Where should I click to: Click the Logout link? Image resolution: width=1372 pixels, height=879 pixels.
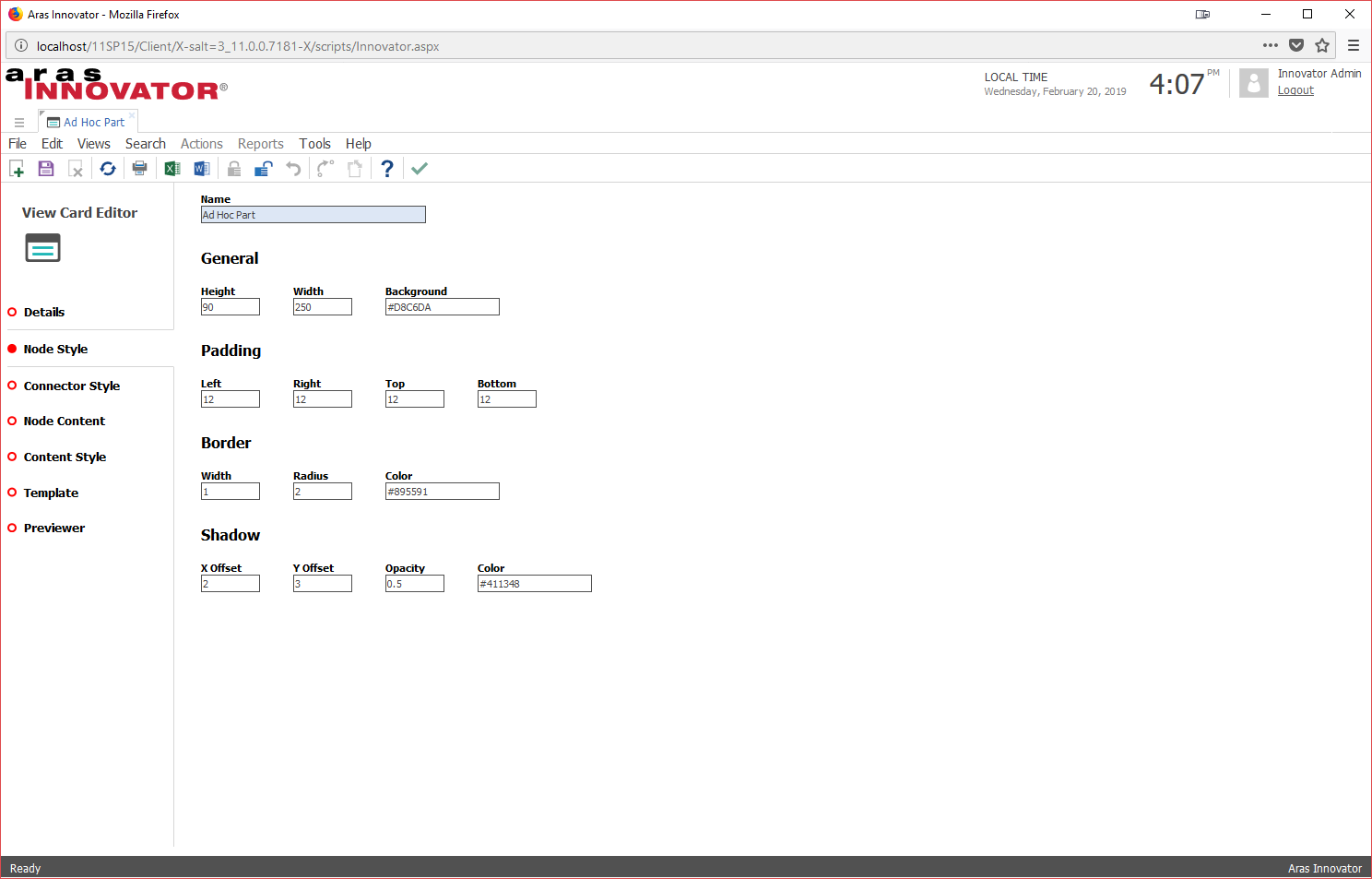(x=1295, y=90)
